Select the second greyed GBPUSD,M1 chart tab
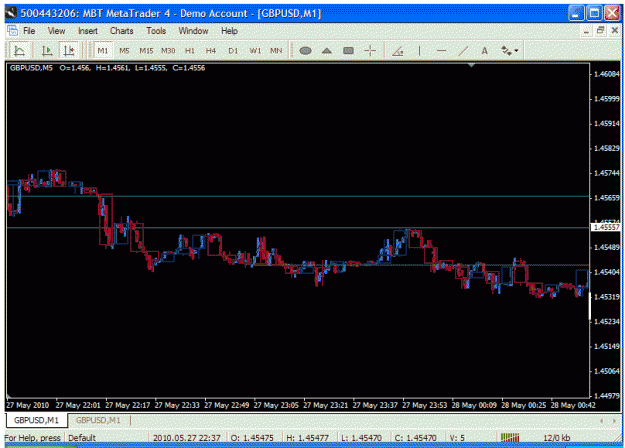The height and width of the screenshot is (448, 625). tap(98, 420)
